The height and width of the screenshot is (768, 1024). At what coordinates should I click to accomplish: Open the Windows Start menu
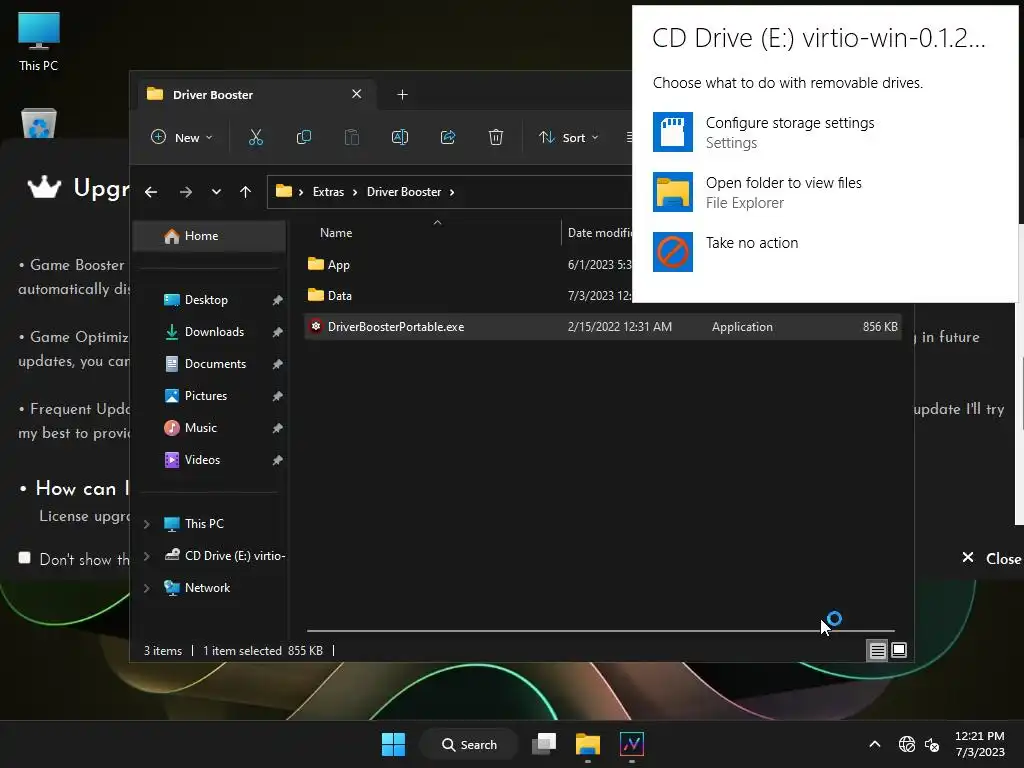pyautogui.click(x=393, y=744)
